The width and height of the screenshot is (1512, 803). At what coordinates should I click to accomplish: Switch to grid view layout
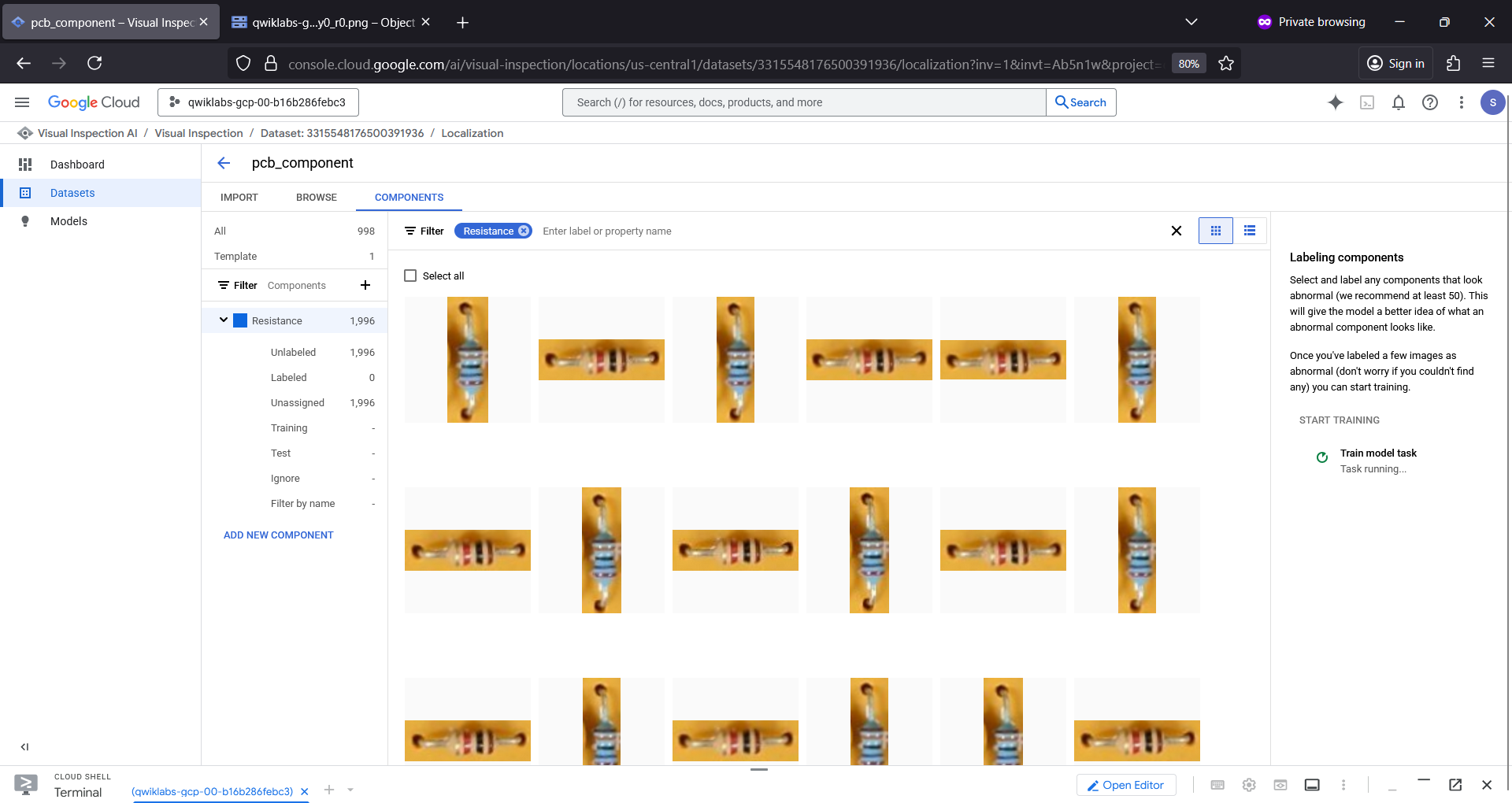pyautogui.click(x=1216, y=231)
